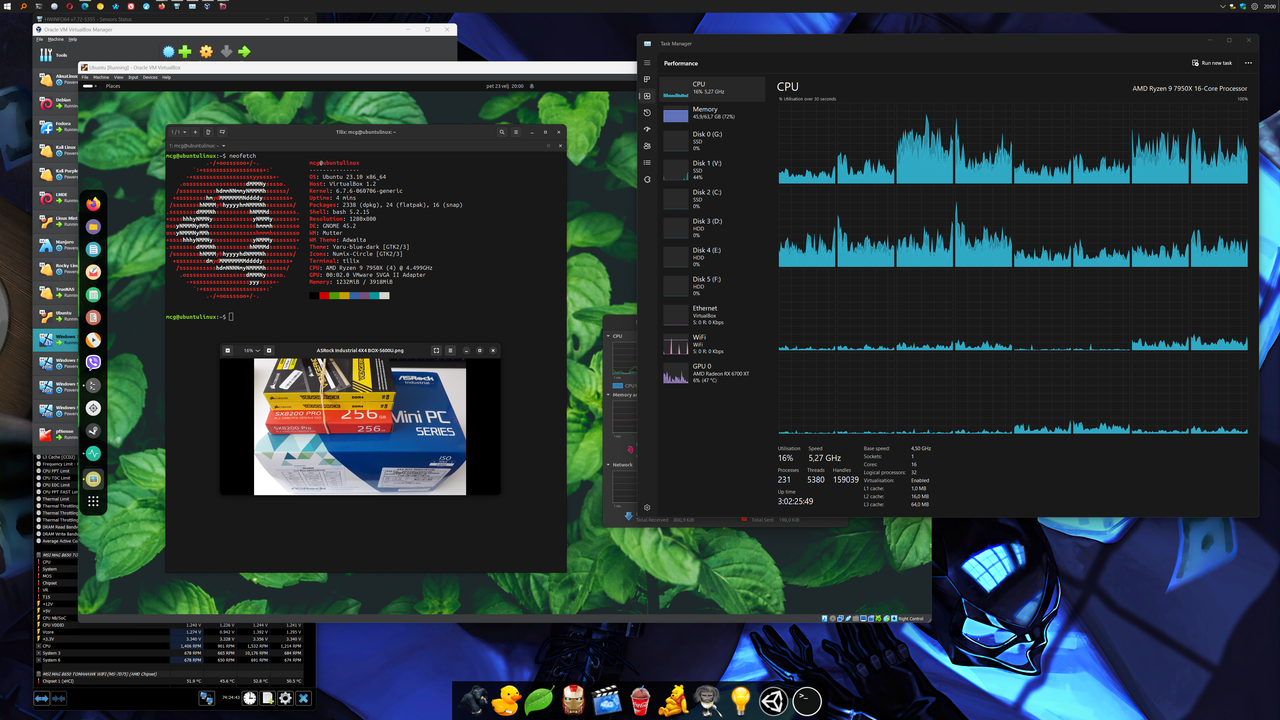1280x720 pixels.
Task: Select the Performance icon in Task Manager sidebar
Action: click(x=647, y=96)
